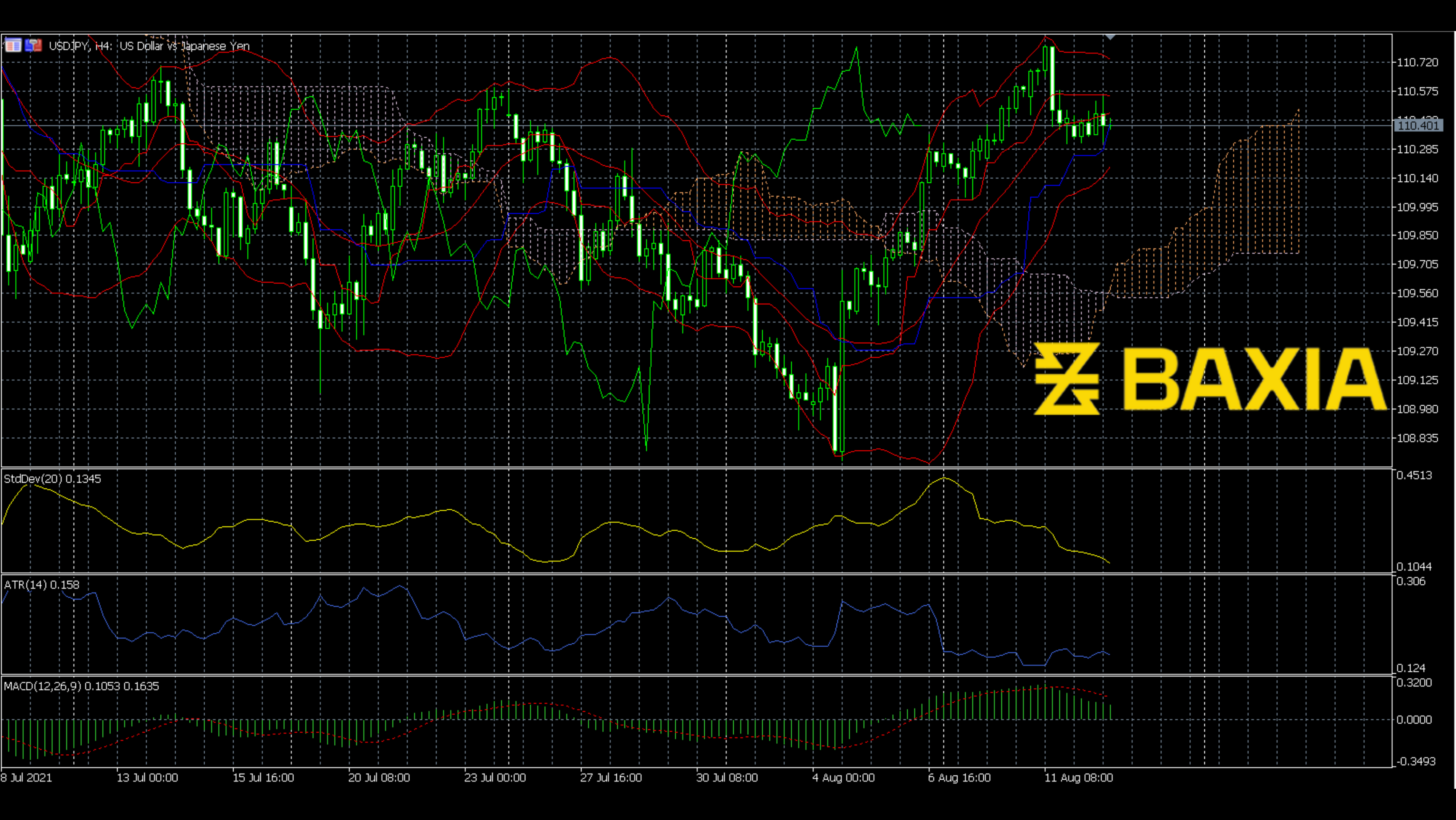Click the 110.720 price scale label
The image size is (1456, 820).
coord(1417,62)
